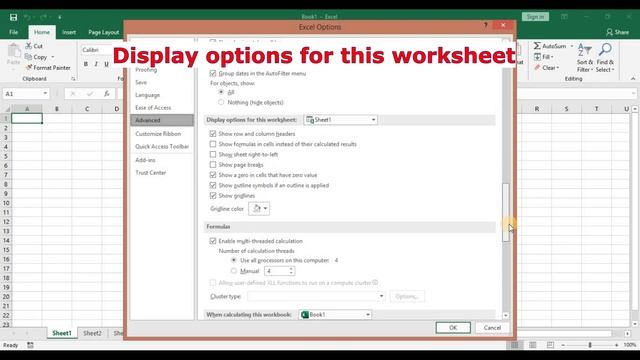Click the Copy icon in Clipboard group

point(28,57)
